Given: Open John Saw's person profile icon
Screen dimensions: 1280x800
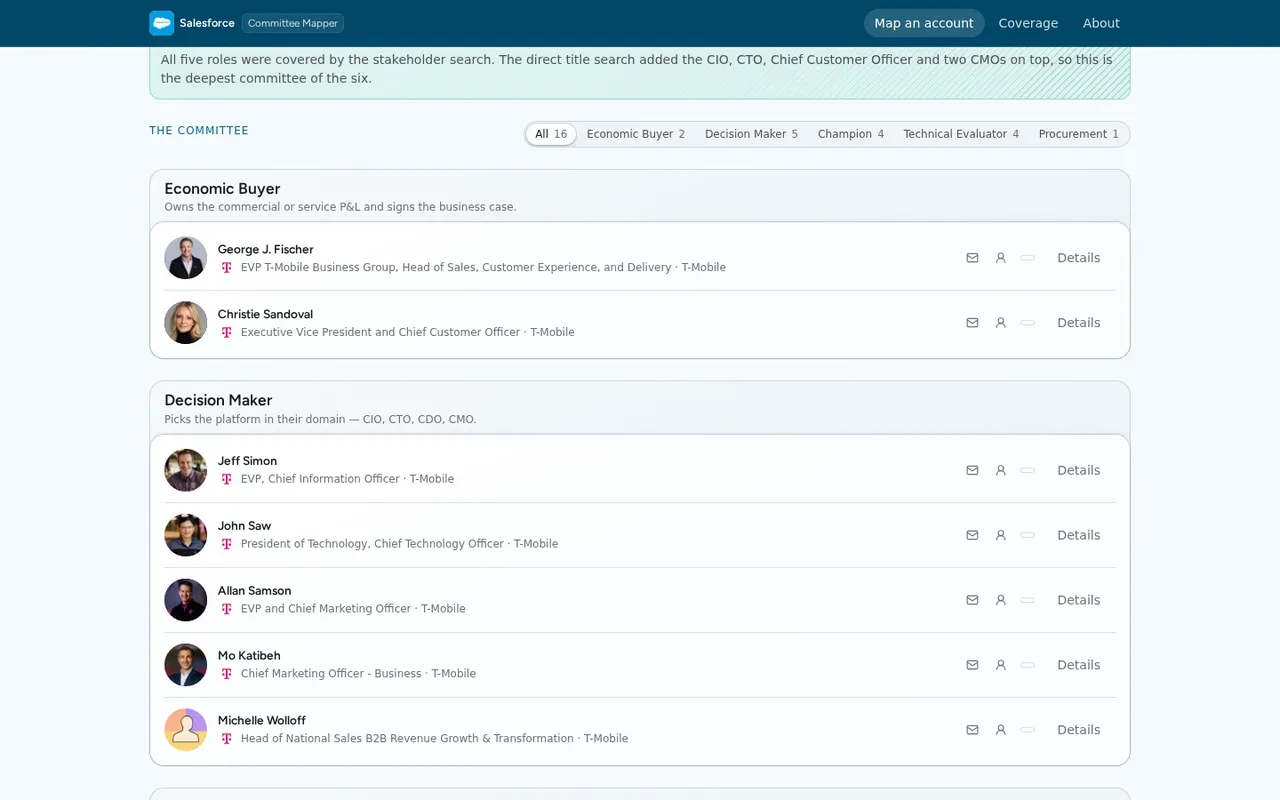Looking at the screenshot, I should click(x=1000, y=535).
